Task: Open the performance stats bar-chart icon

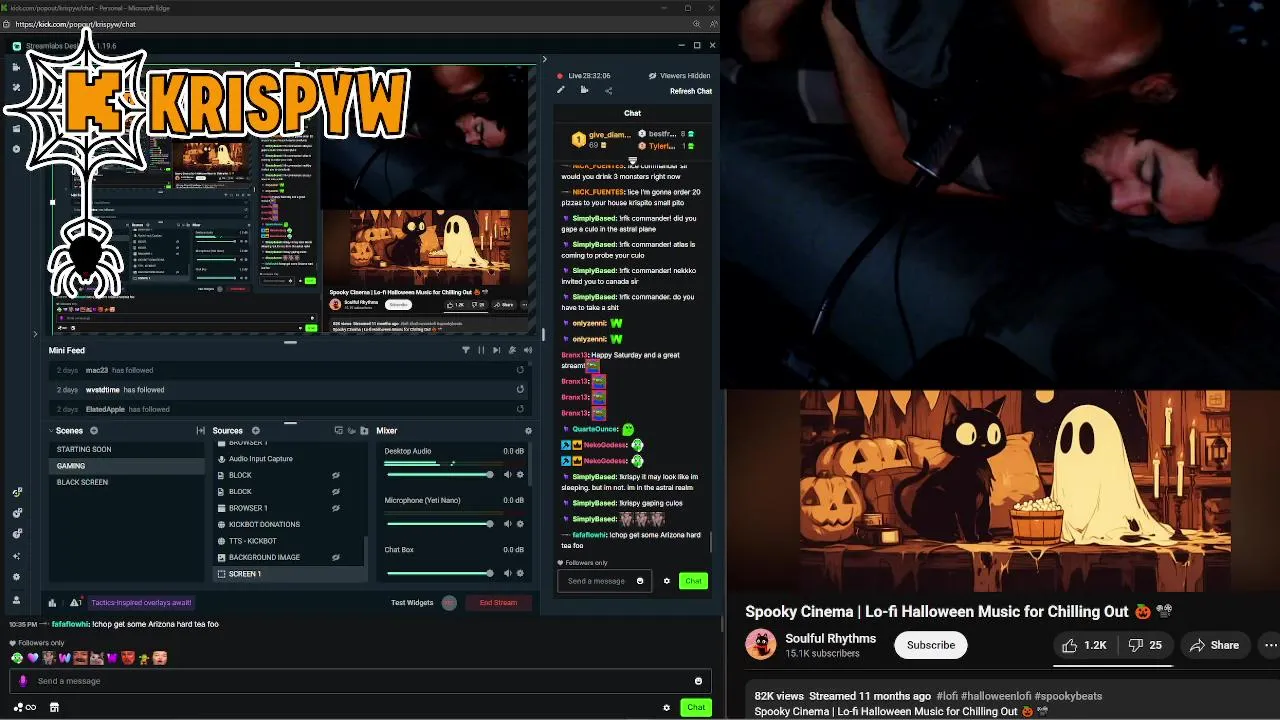Action: 52,603
